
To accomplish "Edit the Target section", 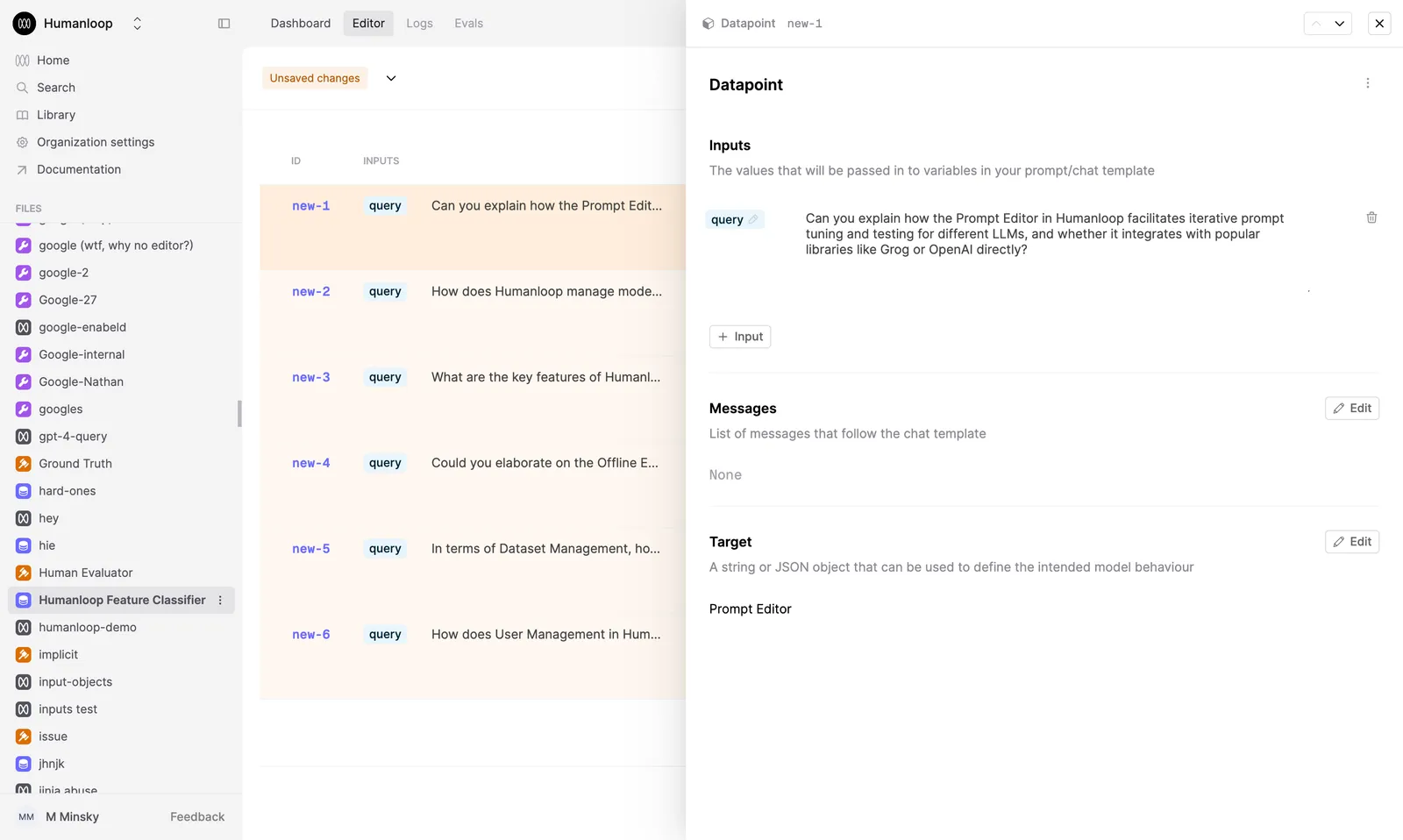I will tap(1352, 542).
